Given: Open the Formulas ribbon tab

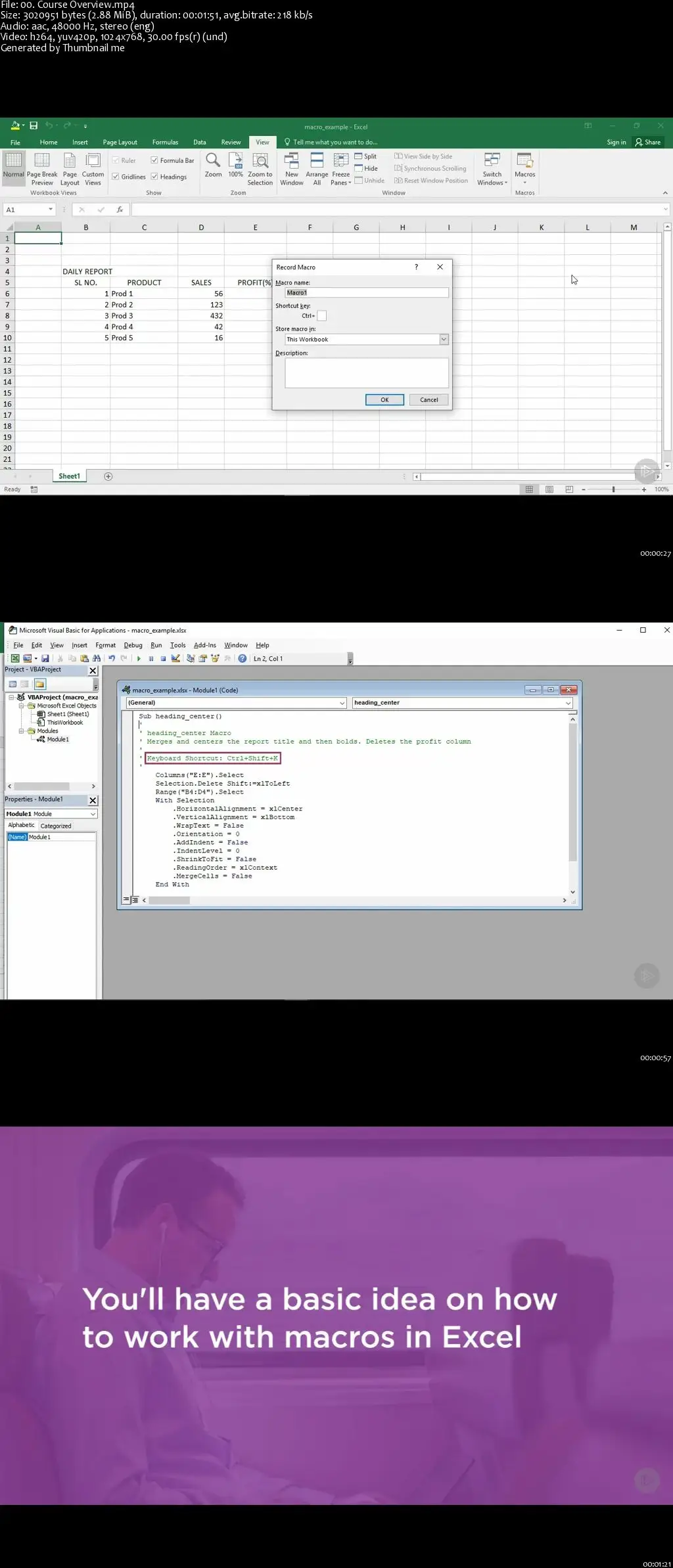Looking at the screenshot, I should pyautogui.click(x=165, y=143).
